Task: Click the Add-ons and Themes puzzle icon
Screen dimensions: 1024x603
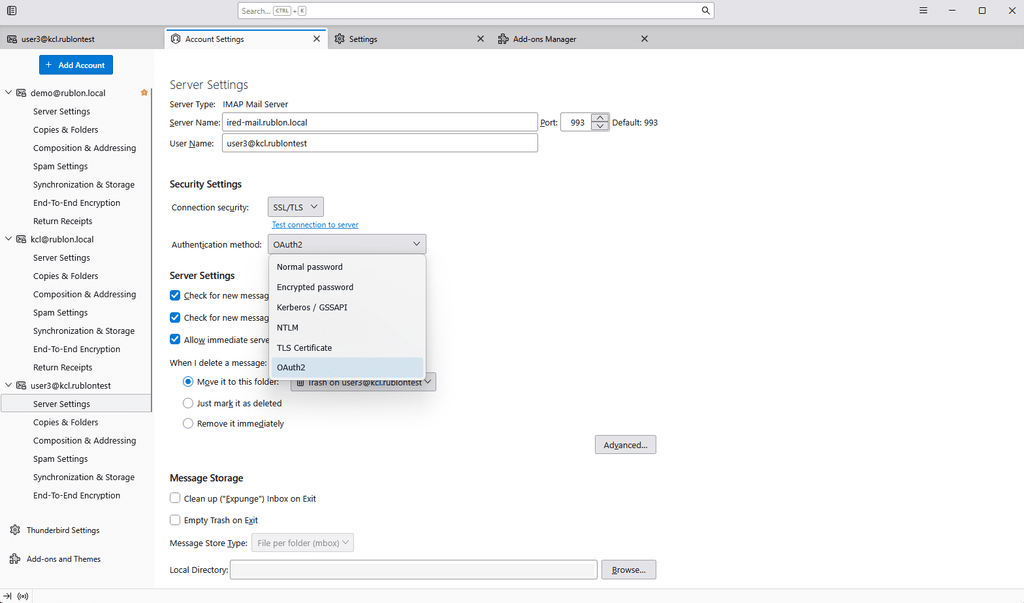Action: pos(15,559)
